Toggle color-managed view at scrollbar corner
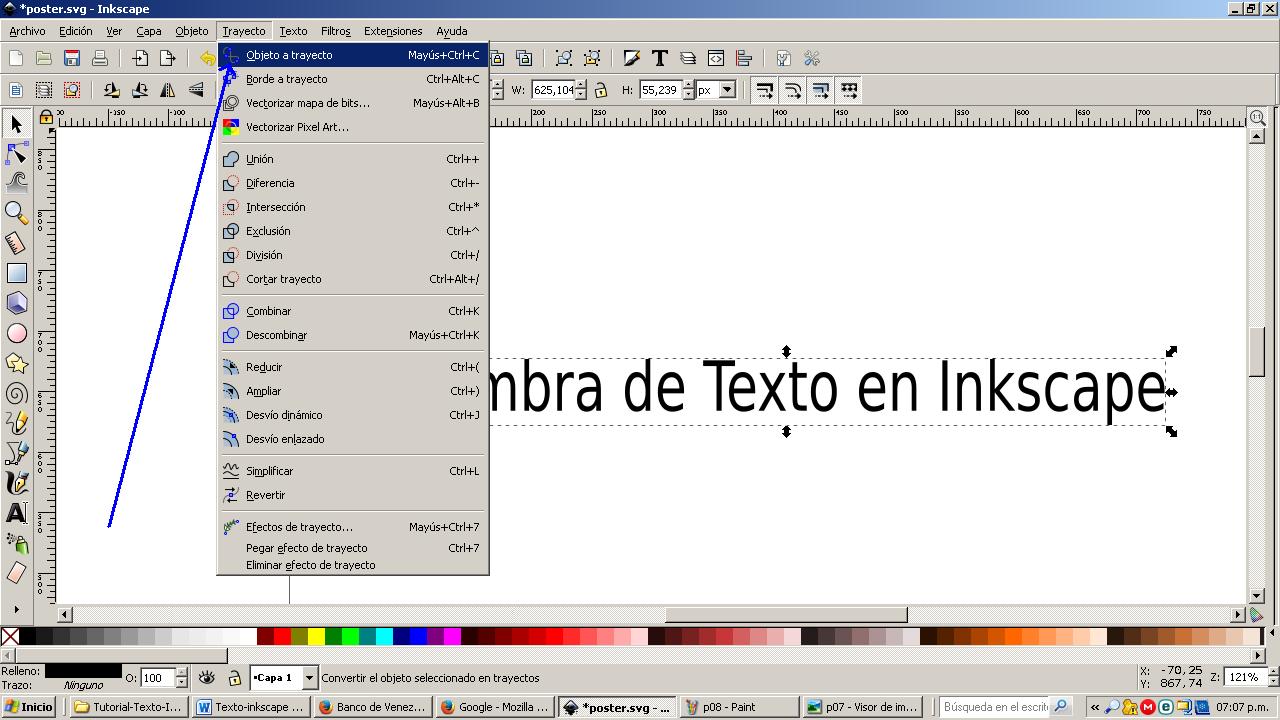The height and width of the screenshot is (720, 1280). [x=1257, y=615]
